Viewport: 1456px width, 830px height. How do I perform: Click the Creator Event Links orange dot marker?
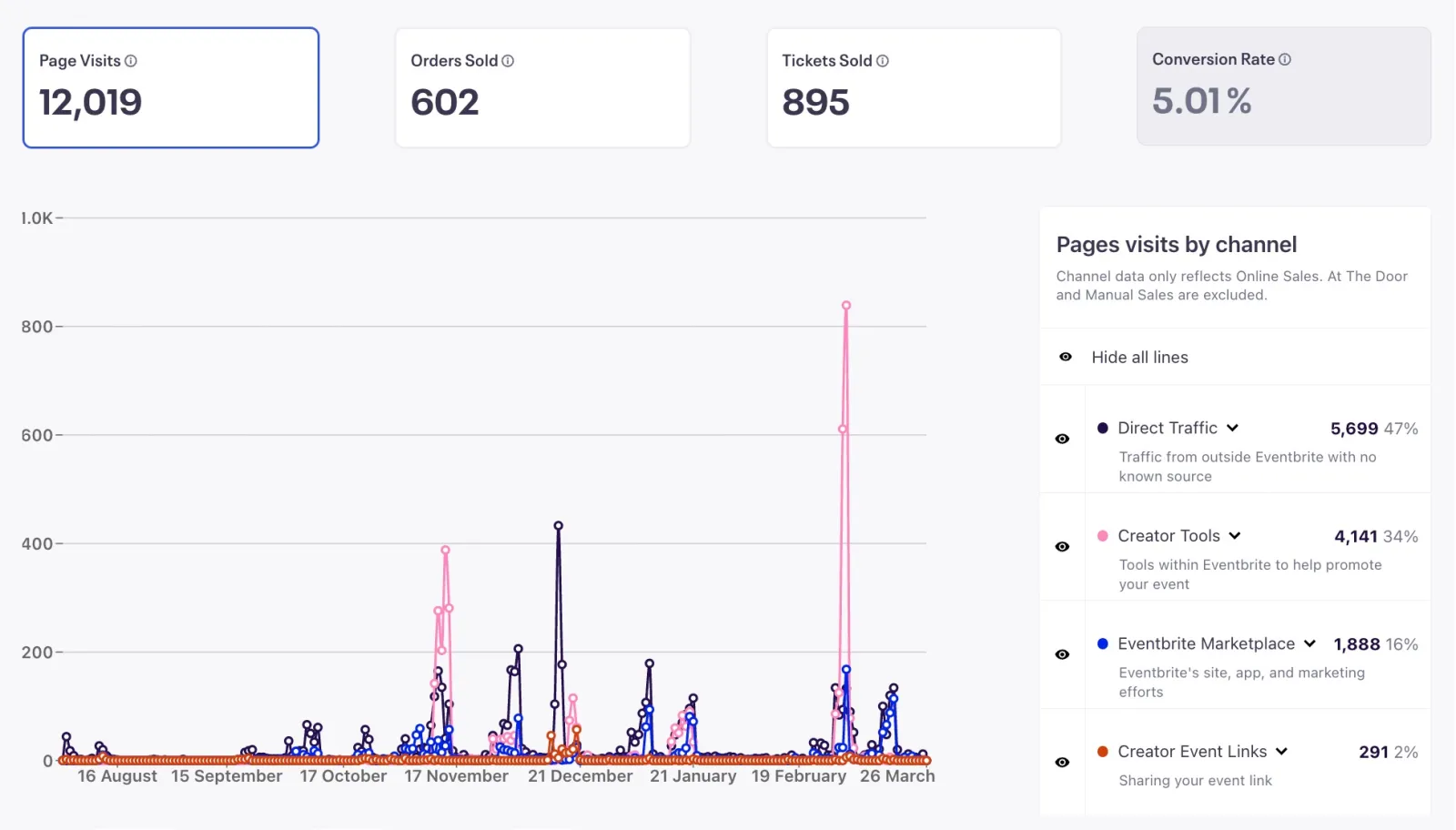coord(1102,752)
